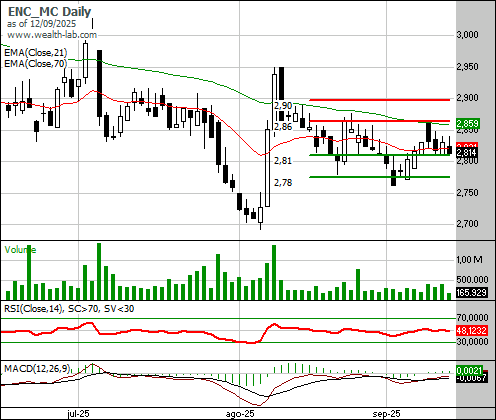Click the 2,78 support level annotation
The width and height of the screenshot is (496, 420).
(x=283, y=183)
